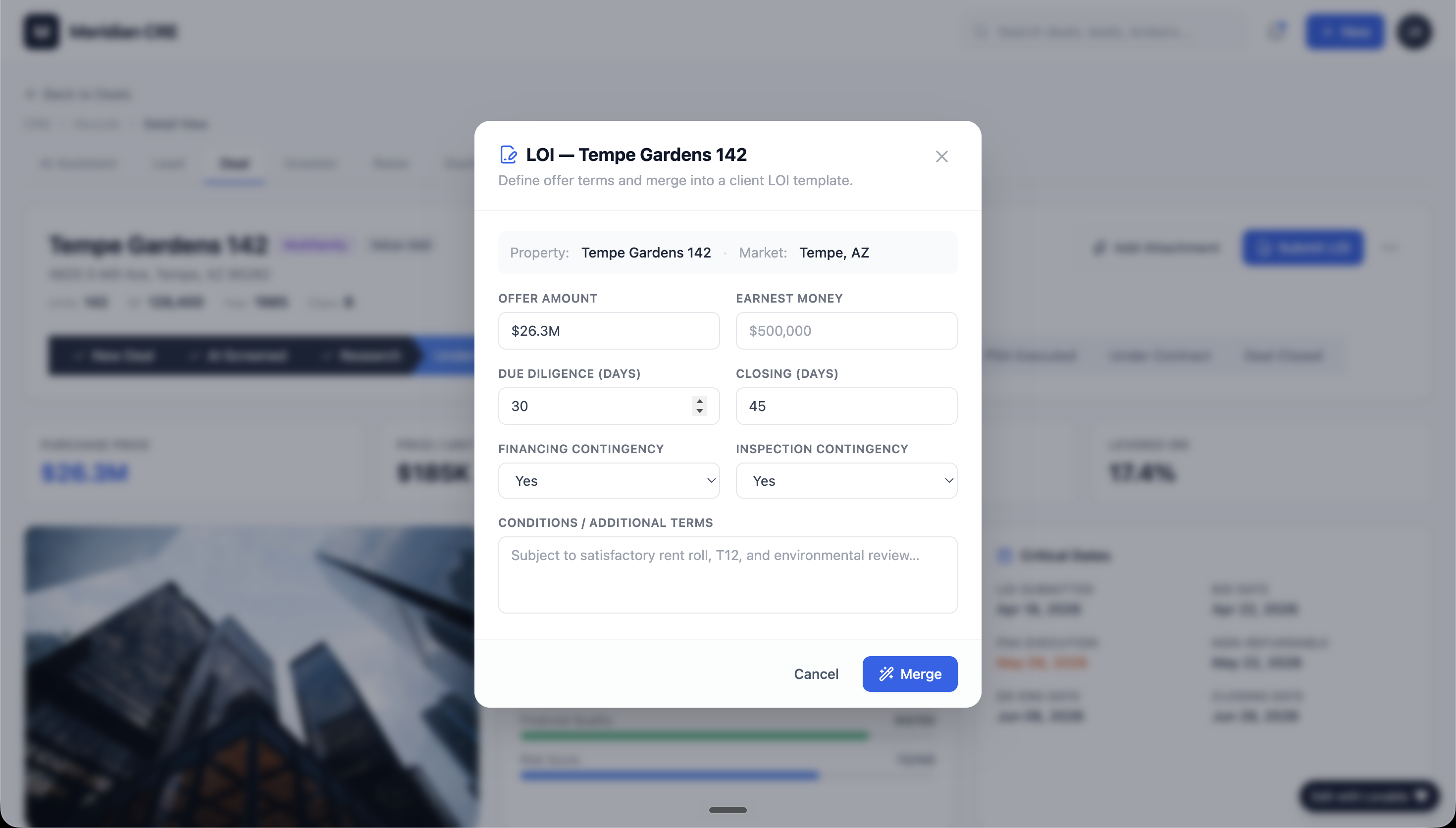Decrease the due diligence days with the down arrow

point(699,411)
